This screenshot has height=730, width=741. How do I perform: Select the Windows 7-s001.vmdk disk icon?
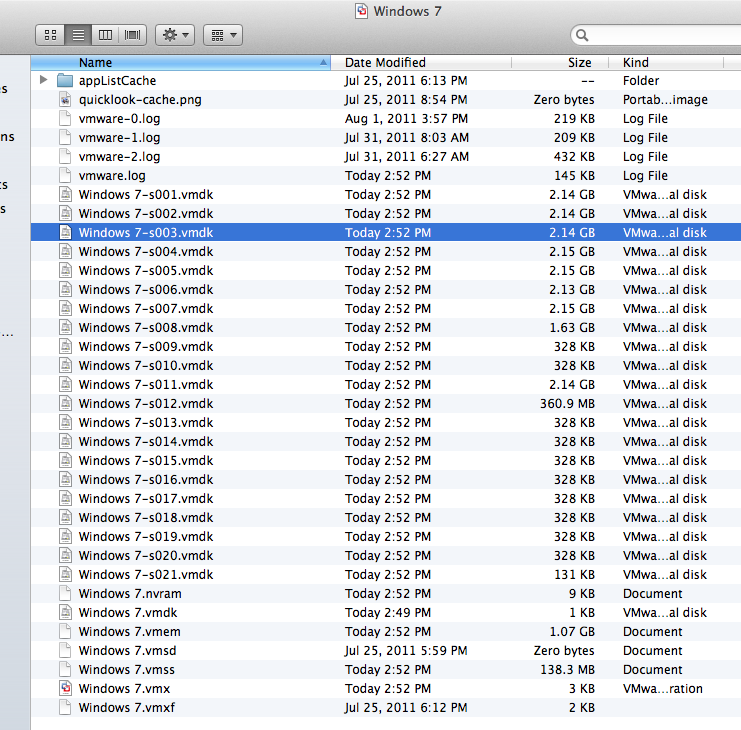(65, 195)
